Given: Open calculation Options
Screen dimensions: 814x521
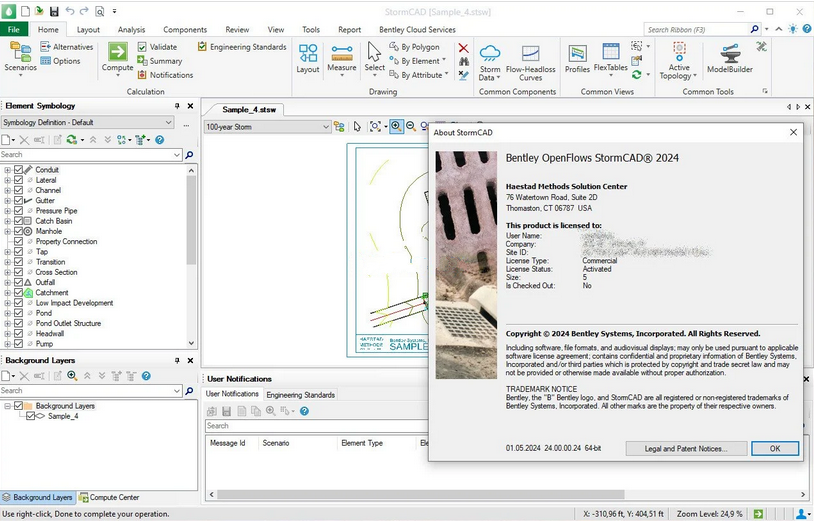Looking at the screenshot, I should point(60,61).
